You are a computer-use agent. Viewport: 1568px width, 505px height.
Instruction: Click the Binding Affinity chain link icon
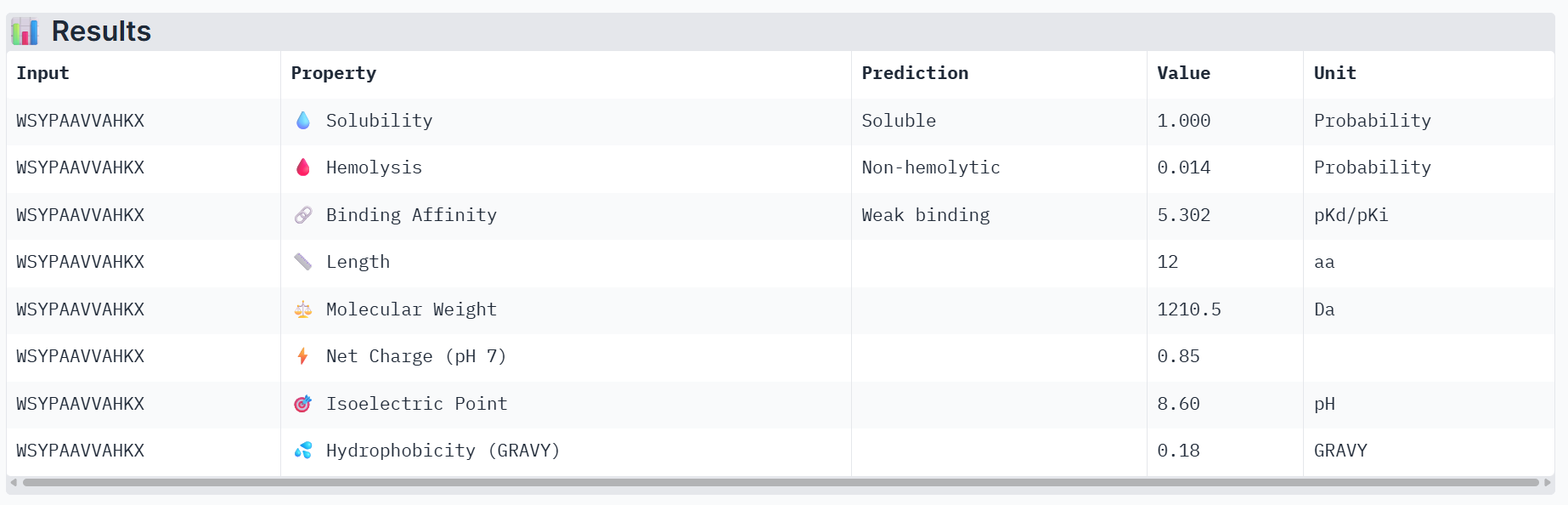click(x=303, y=215)
